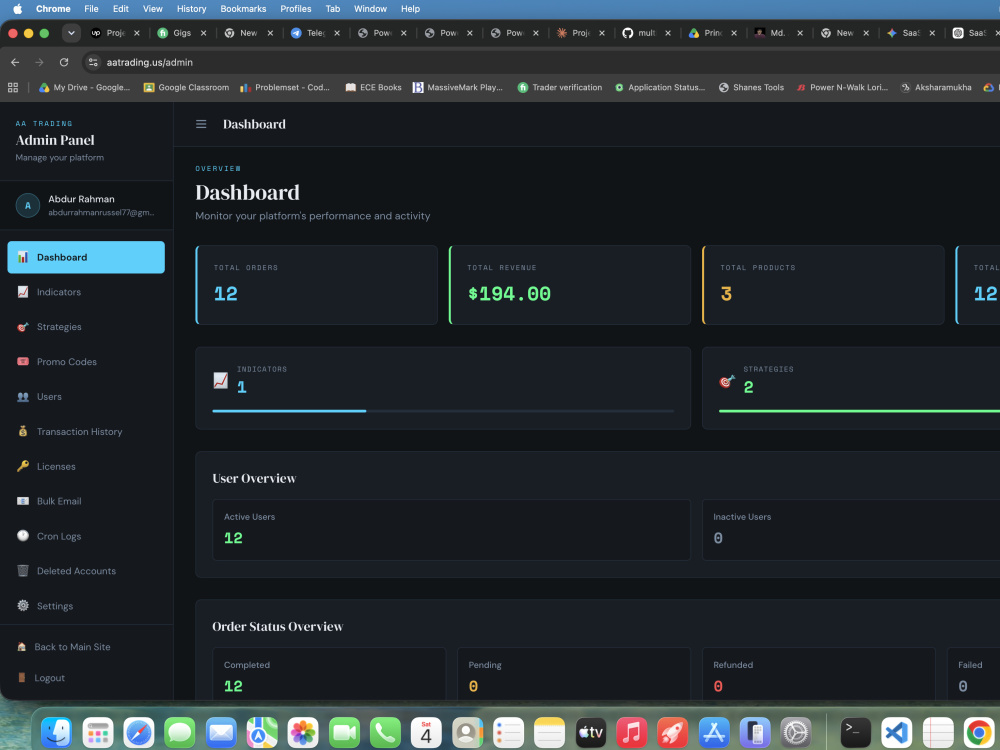Click the address bar URL aatrading.us/admin
This screenshot has height=750, width=1000.
(x=150, y=62)
